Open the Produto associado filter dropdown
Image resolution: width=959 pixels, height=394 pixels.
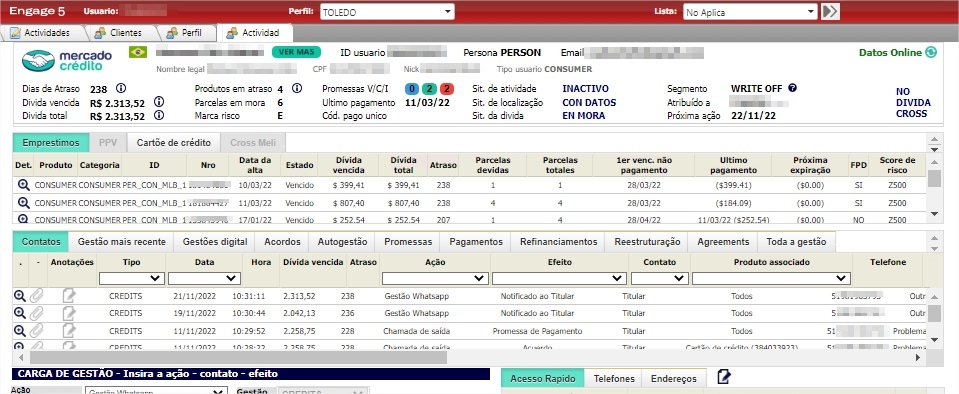pyautogui.click(x=771, y=278)
